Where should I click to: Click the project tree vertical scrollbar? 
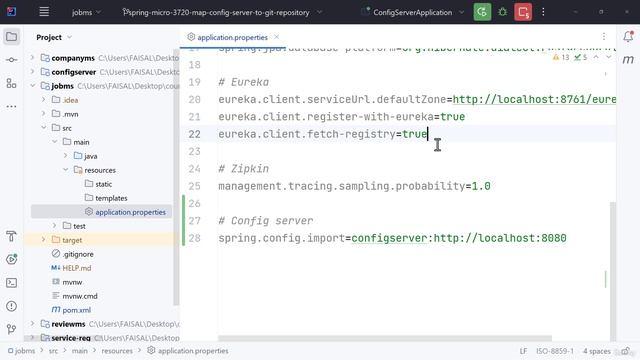(176, 178)
